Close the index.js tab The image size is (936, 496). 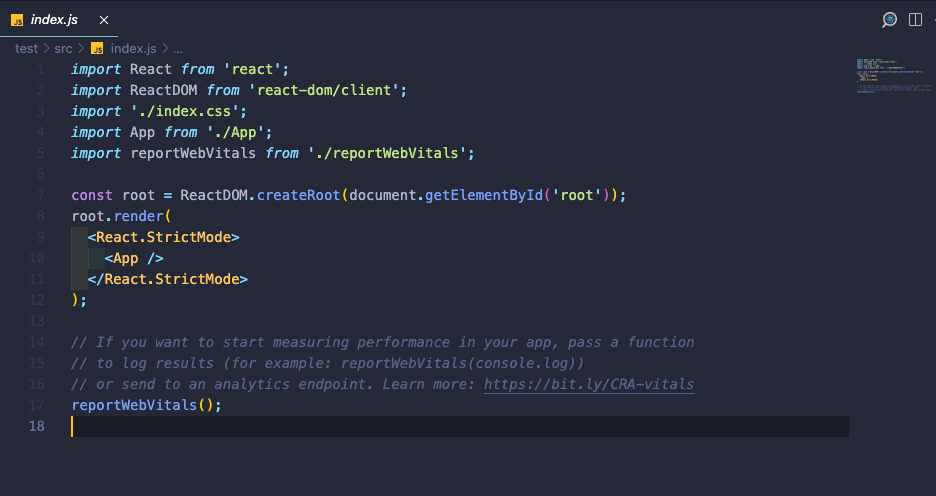104,20
